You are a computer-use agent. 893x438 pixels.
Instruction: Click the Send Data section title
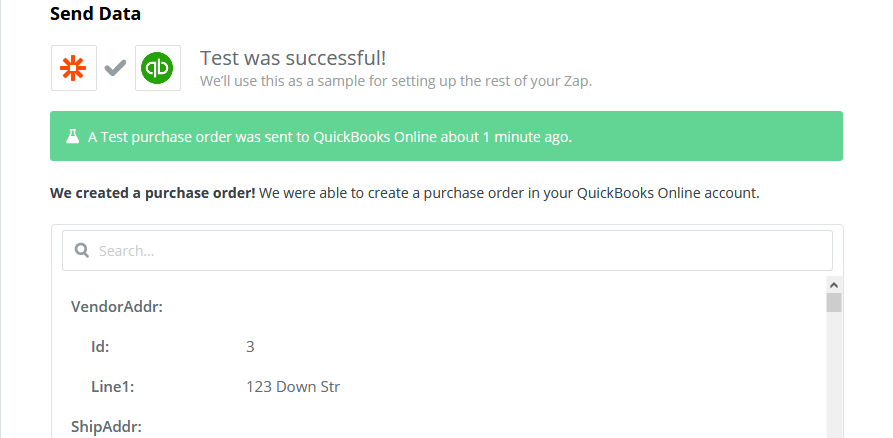[95, 14]
